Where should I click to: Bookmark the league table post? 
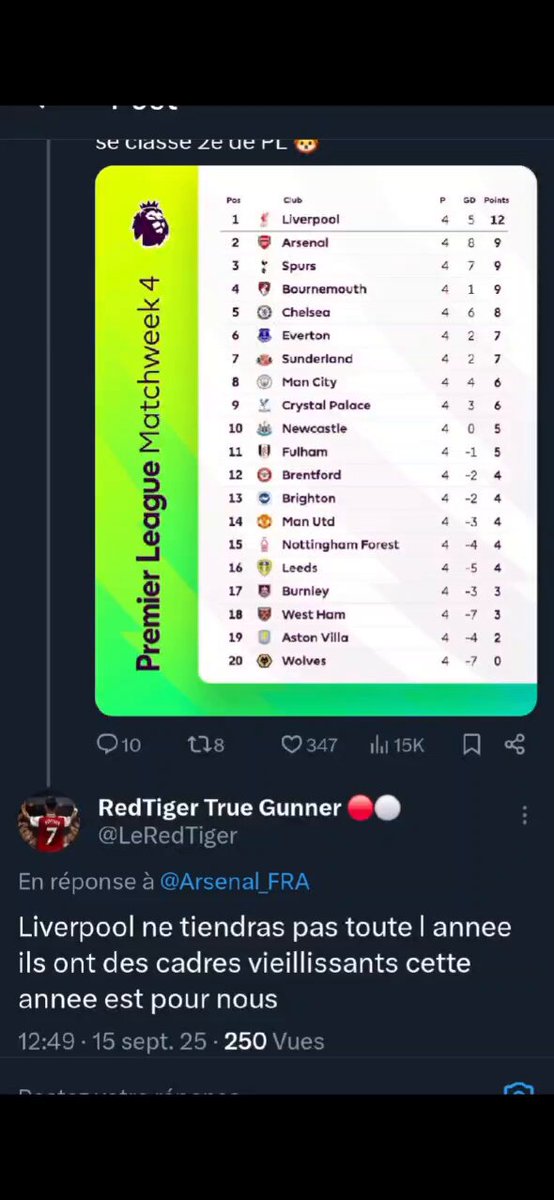[x=472, y=744]
